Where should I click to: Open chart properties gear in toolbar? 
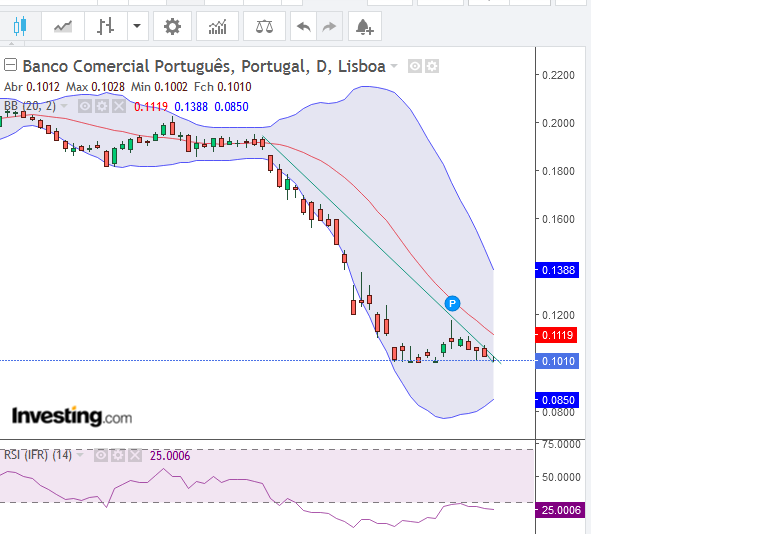[x=172, y=26]
